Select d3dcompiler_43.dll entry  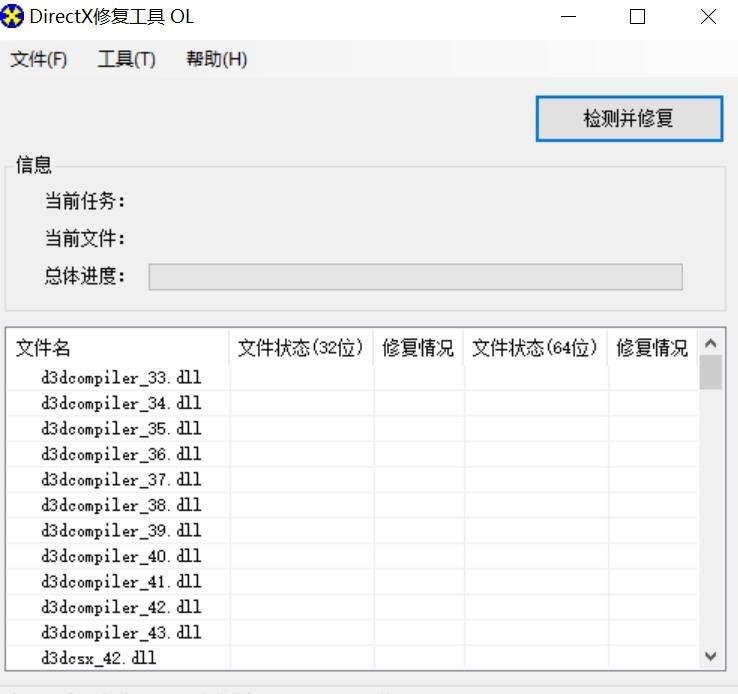pos(121,632)
